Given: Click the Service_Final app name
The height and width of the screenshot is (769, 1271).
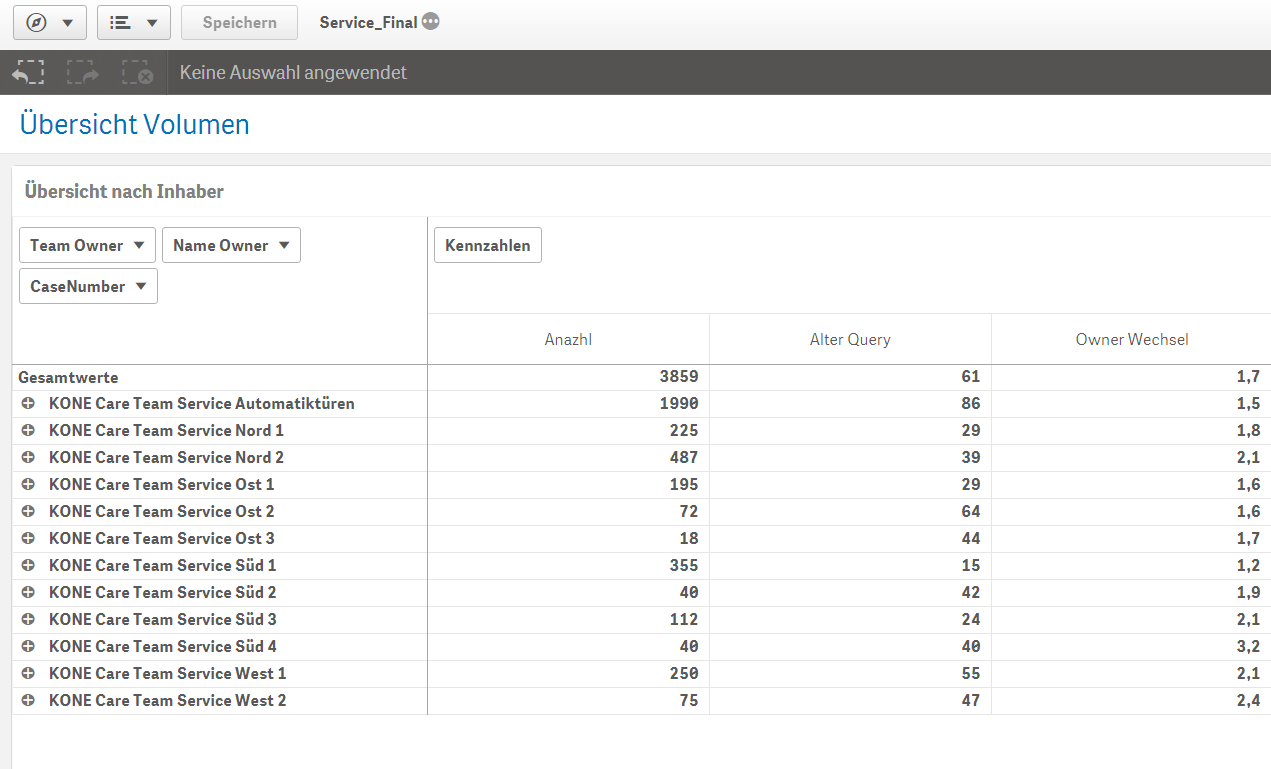Looking at the screenshot, I should click(368, 22).
